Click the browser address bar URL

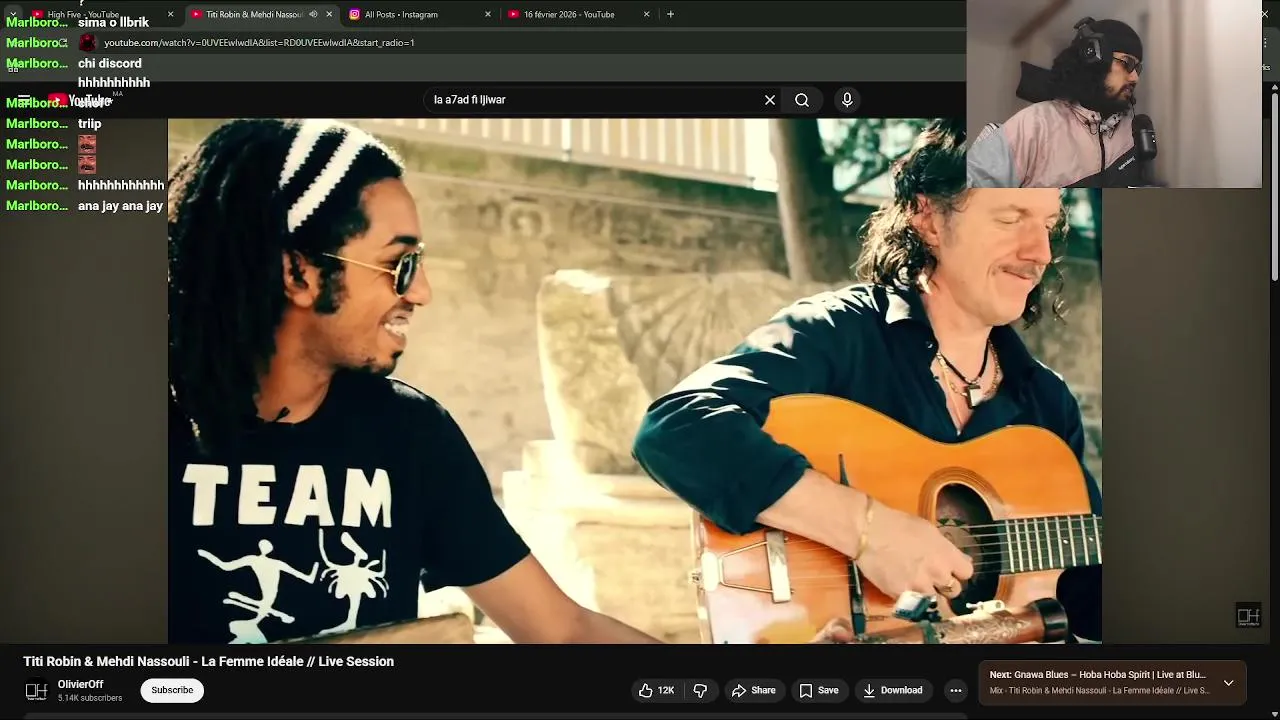(259, 43)
